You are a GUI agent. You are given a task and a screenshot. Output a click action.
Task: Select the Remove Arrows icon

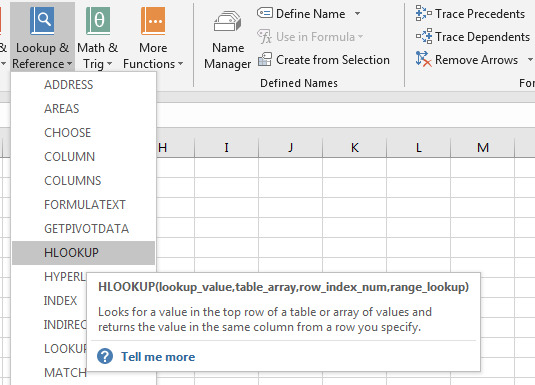coord(423,59)
